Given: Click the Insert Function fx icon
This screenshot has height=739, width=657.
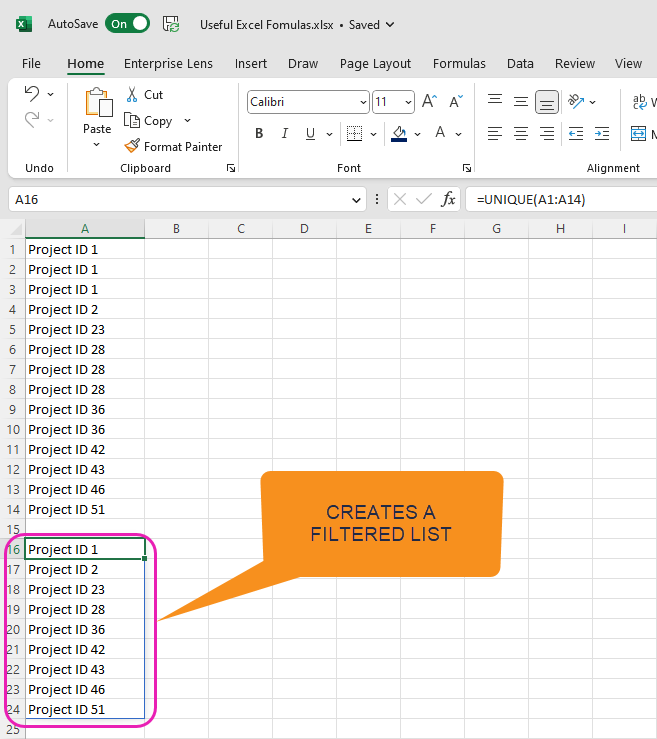Looking at the screenshot, I should 449,200.
